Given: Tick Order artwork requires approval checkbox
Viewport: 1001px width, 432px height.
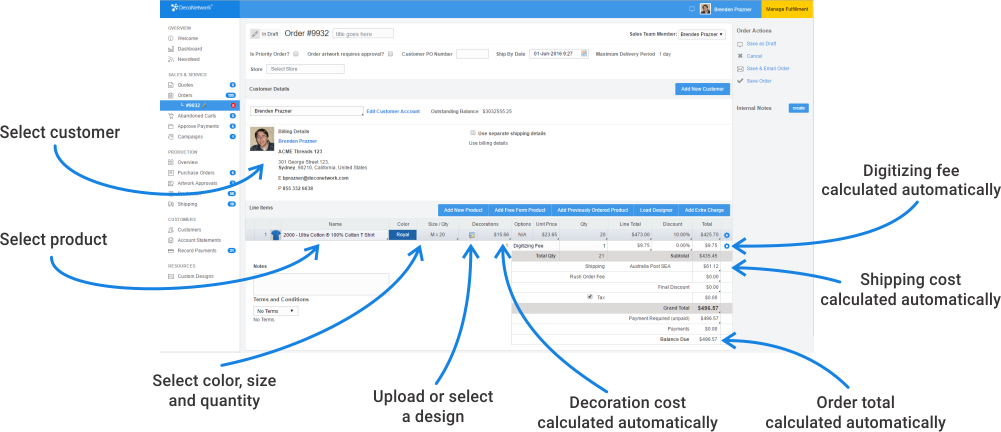Looking at the screenshot, I should coord(390,54).
